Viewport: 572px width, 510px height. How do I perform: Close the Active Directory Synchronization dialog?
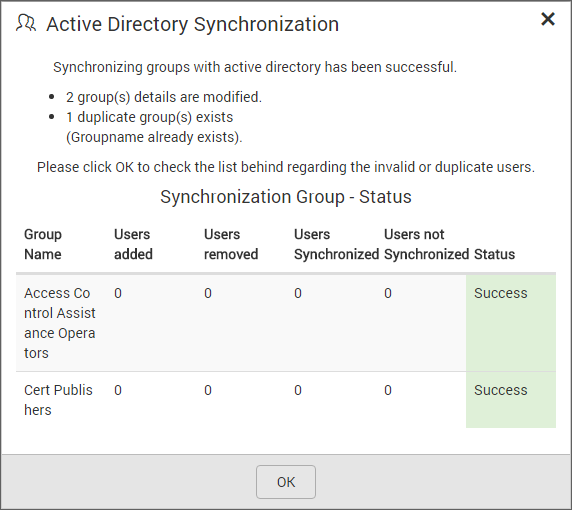(548, 19)
